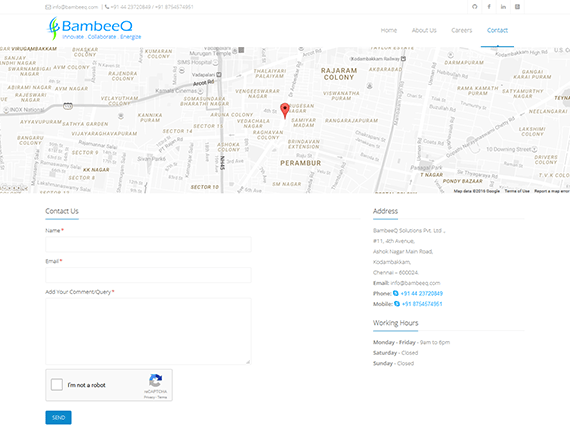
Task: Click the envelope icon beside info@bambeeq.com
Action: point(48,7)
